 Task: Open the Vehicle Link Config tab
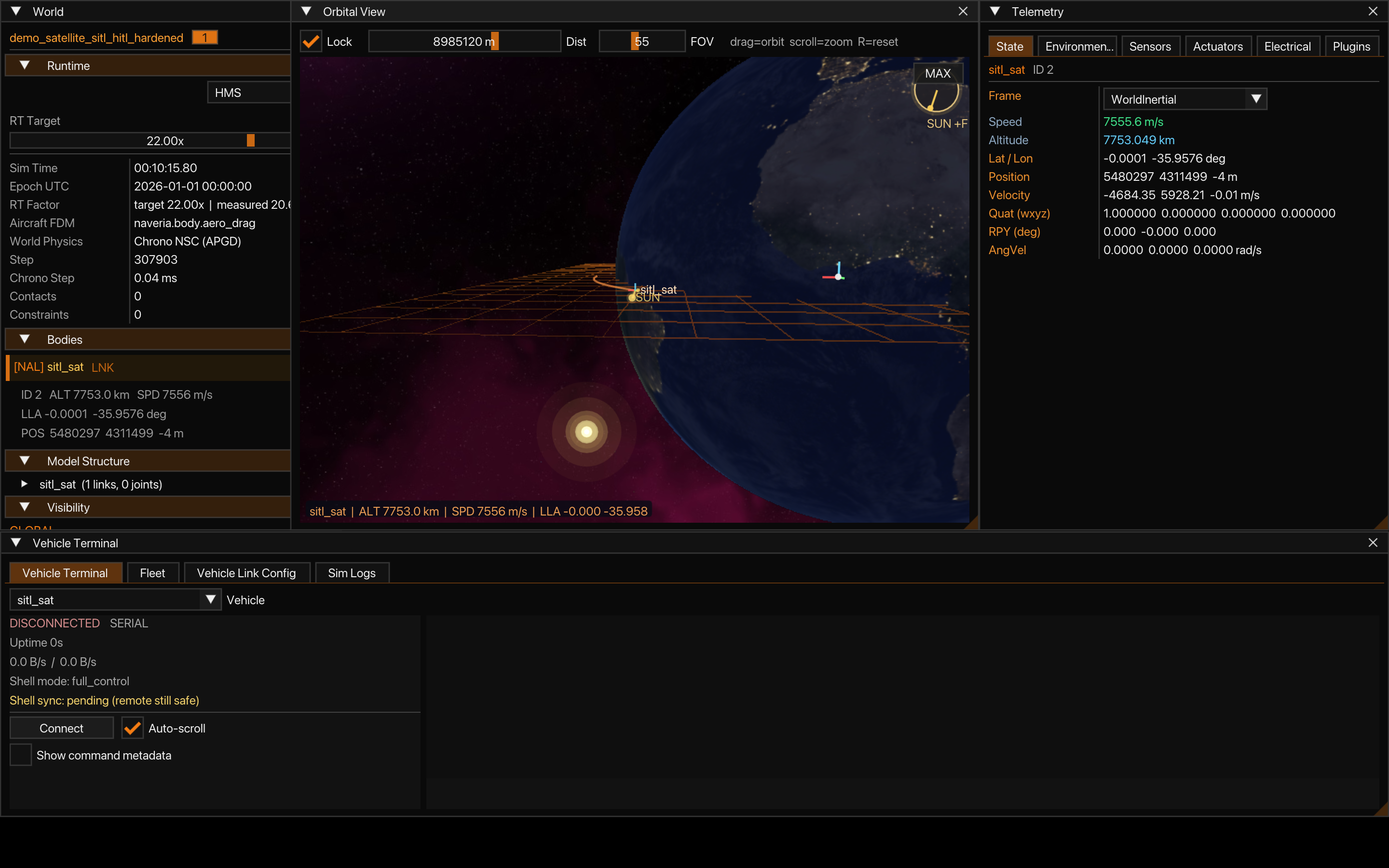point(247,573)
